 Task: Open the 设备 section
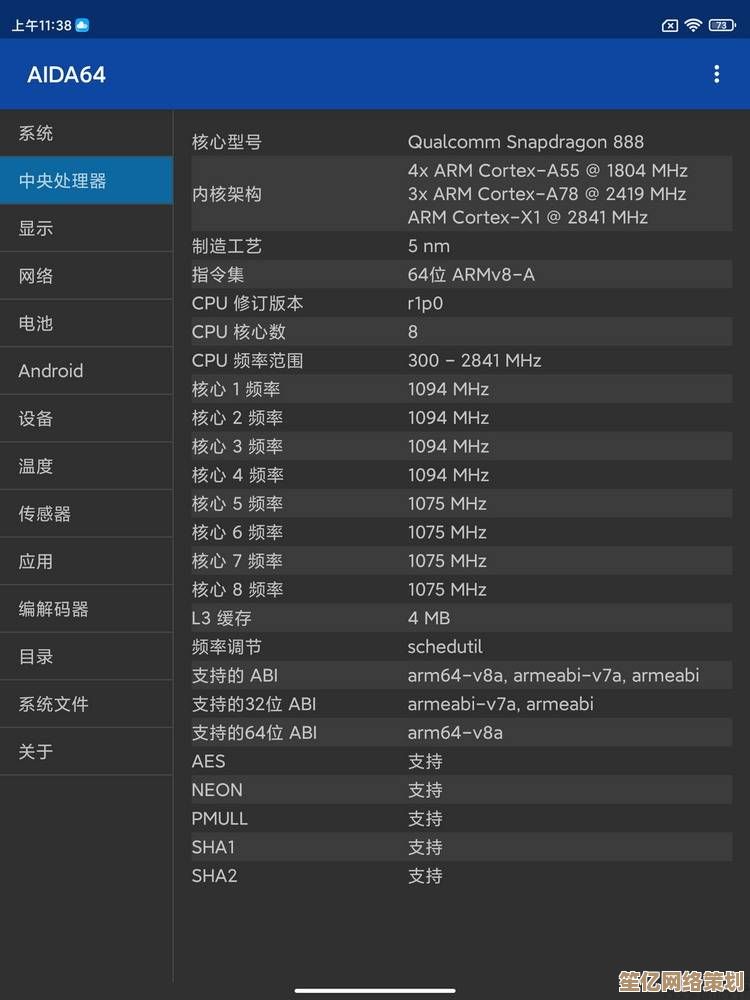pyautogui.click(x=86, y=418)
